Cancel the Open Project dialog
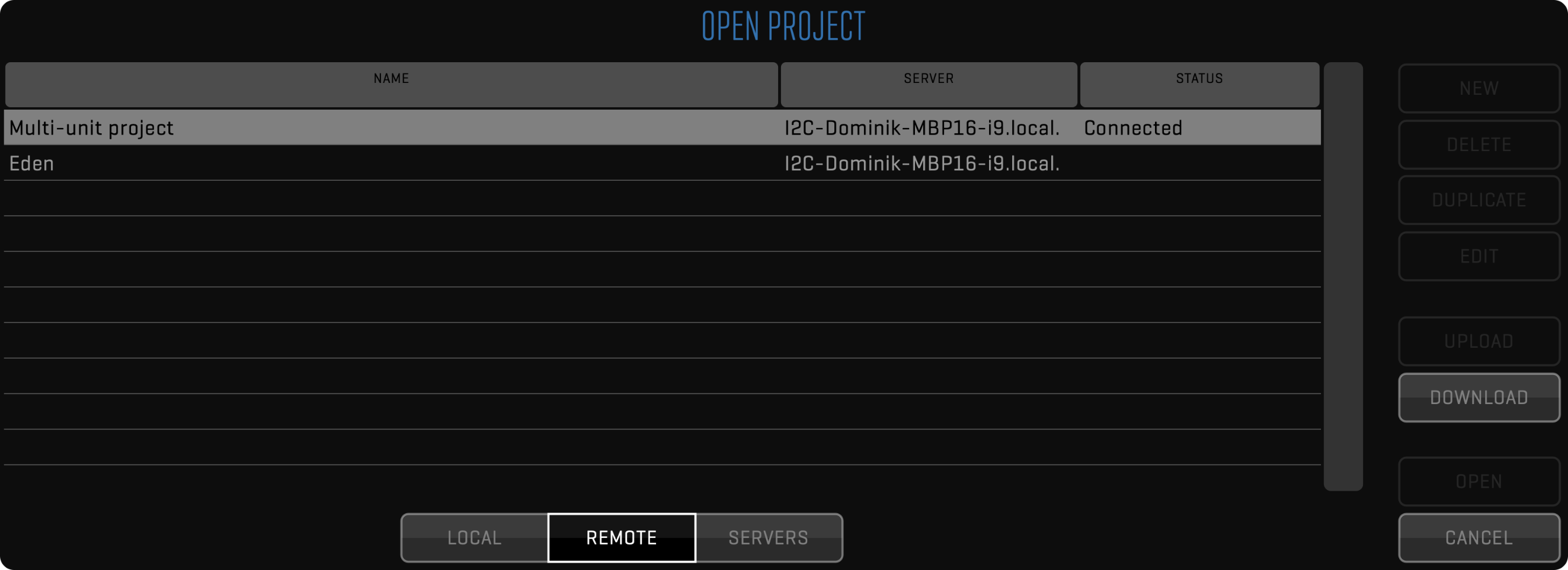This screenshot has height=570, width=1568. point(1479,538)
